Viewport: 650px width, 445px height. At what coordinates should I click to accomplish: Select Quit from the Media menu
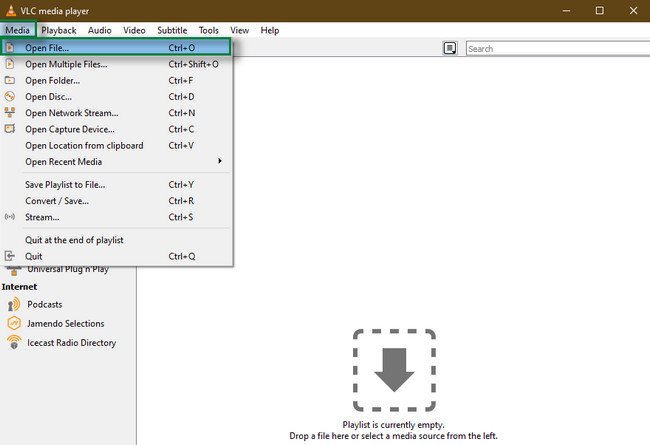click(x=116, y=256)
